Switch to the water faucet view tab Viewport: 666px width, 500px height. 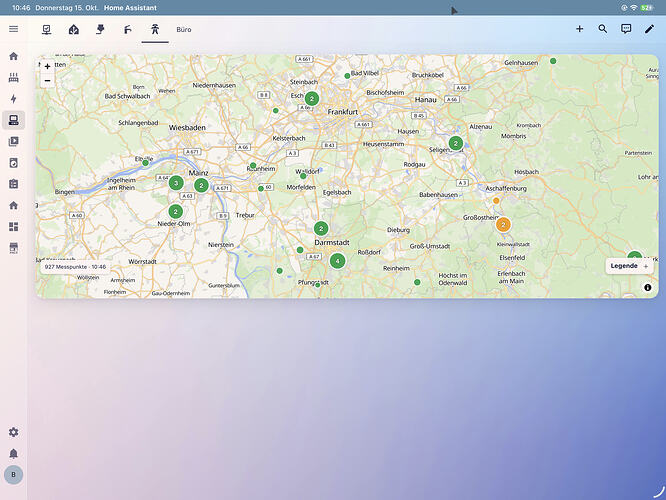click(x=127, y=29)
